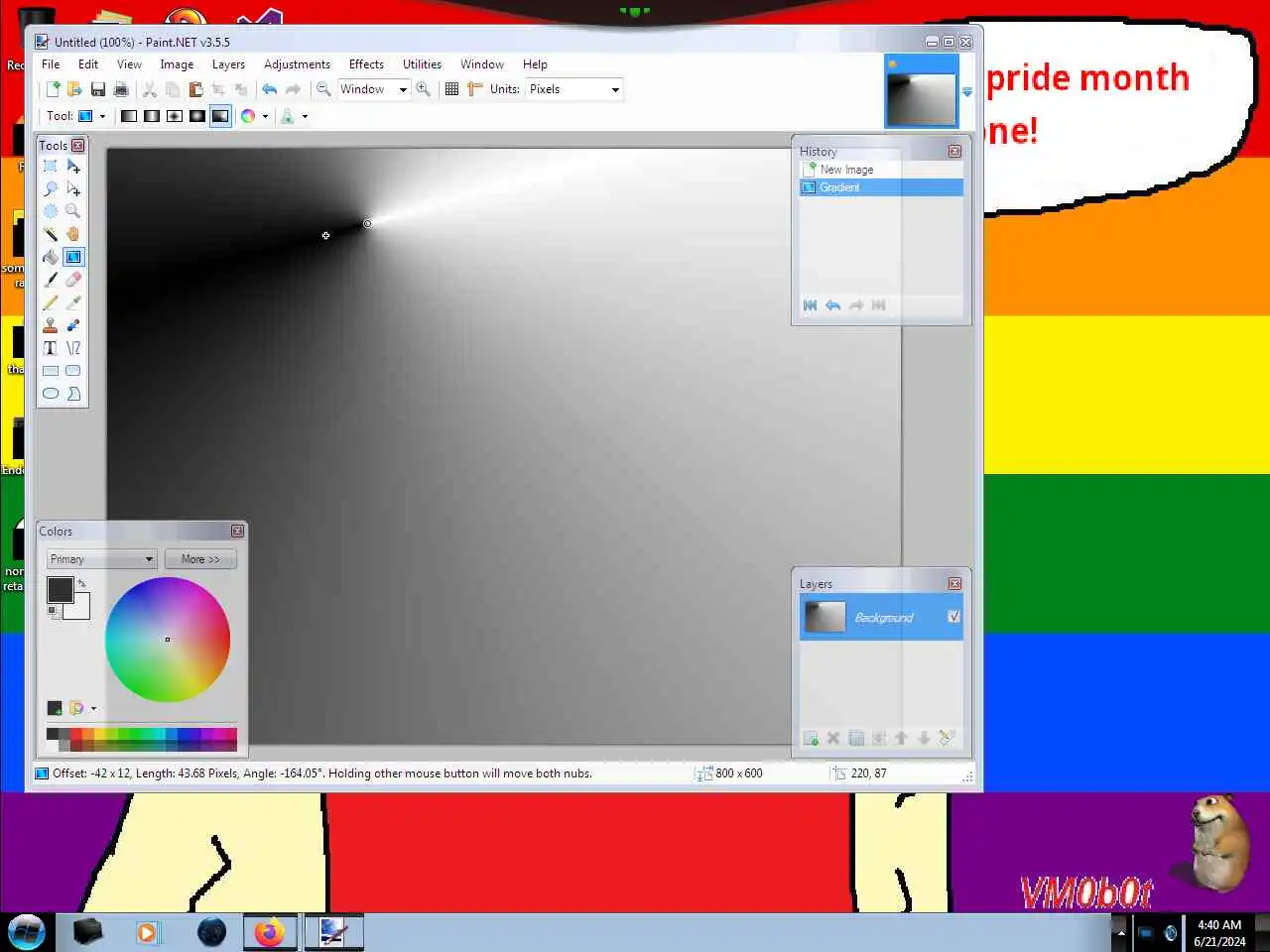The image size is (1270, 952).
Task: Open the Adjustments menu
Action: point(297,64)
